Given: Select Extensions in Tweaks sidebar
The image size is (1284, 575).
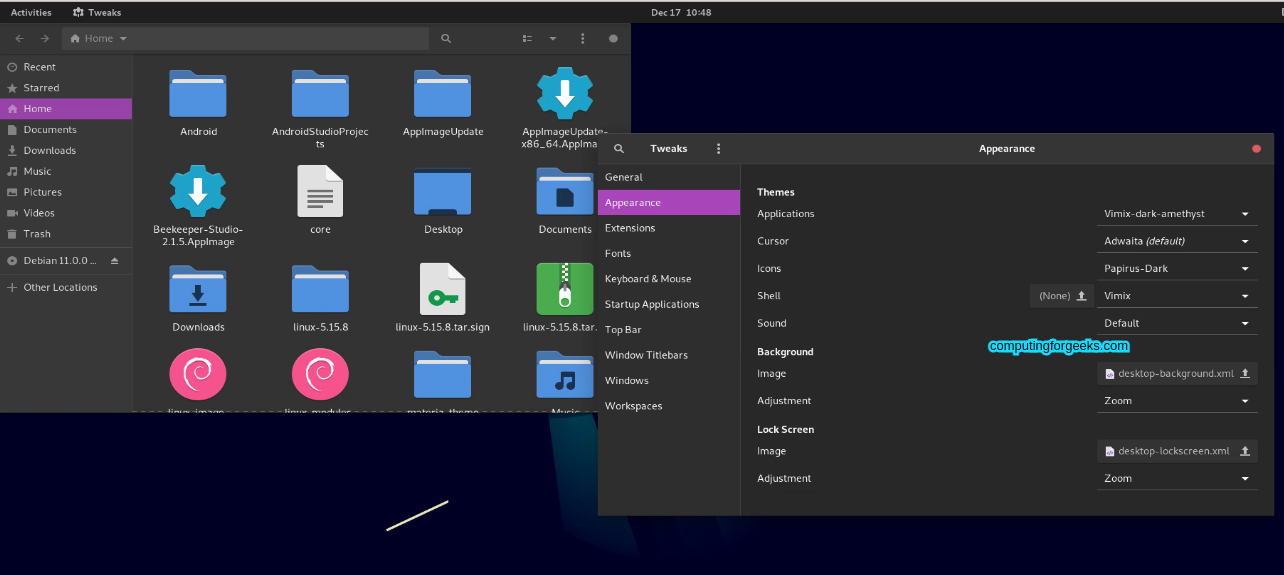Looking at the screenshot, I should tap(669, 228).
